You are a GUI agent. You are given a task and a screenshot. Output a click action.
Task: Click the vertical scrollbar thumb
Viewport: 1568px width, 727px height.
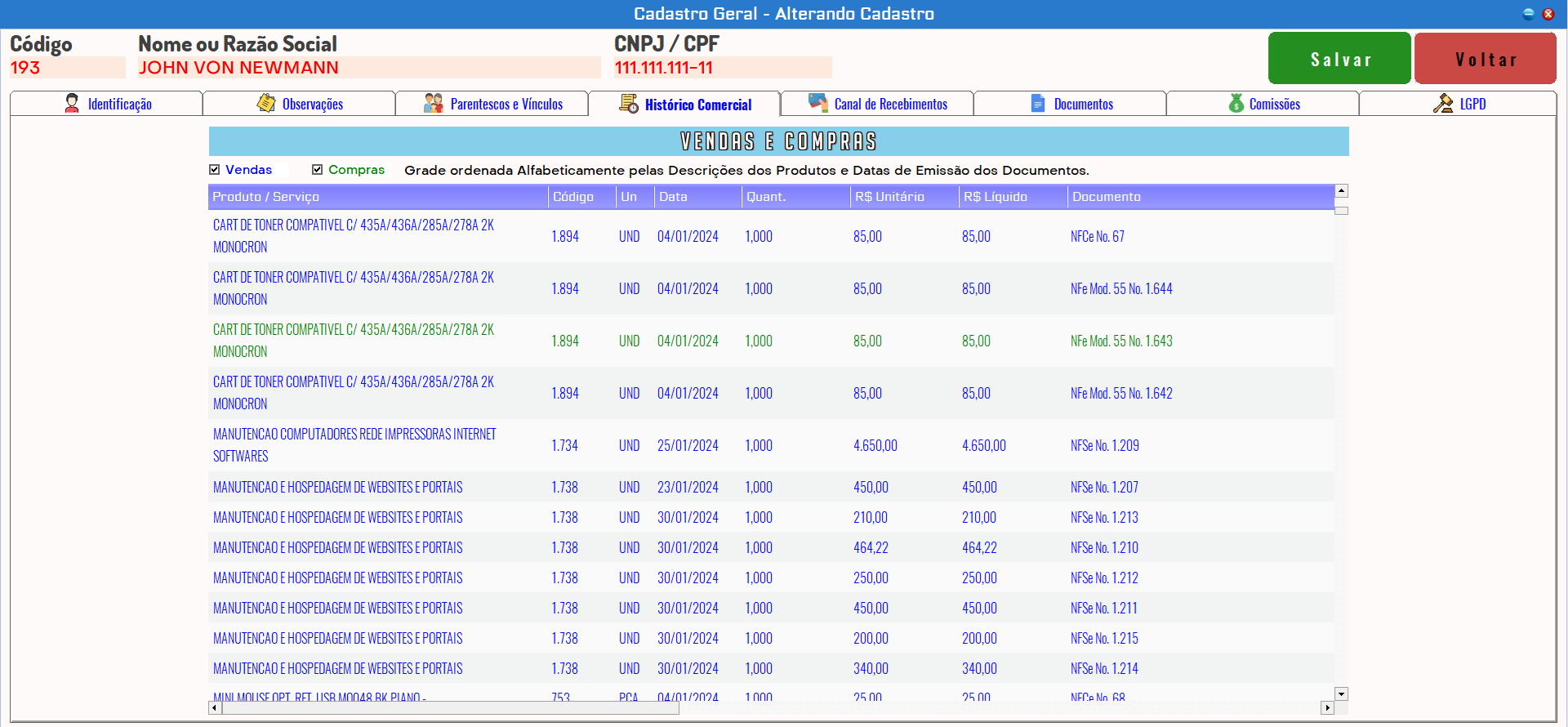tap(1341, 211)
